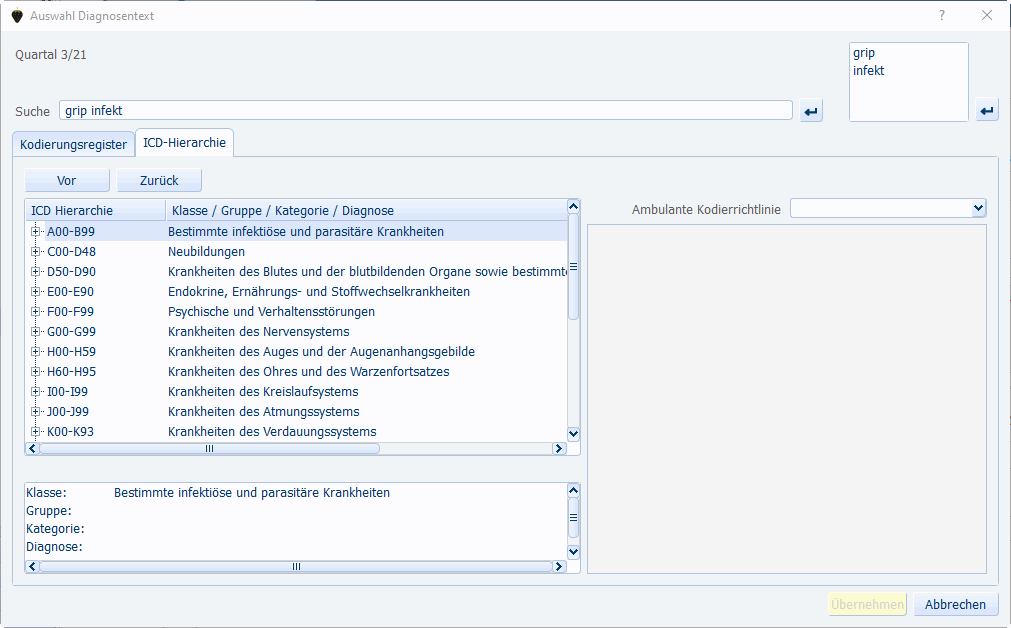
Task: Click the help question mark in title bar
Action: [x=942, y=15]
